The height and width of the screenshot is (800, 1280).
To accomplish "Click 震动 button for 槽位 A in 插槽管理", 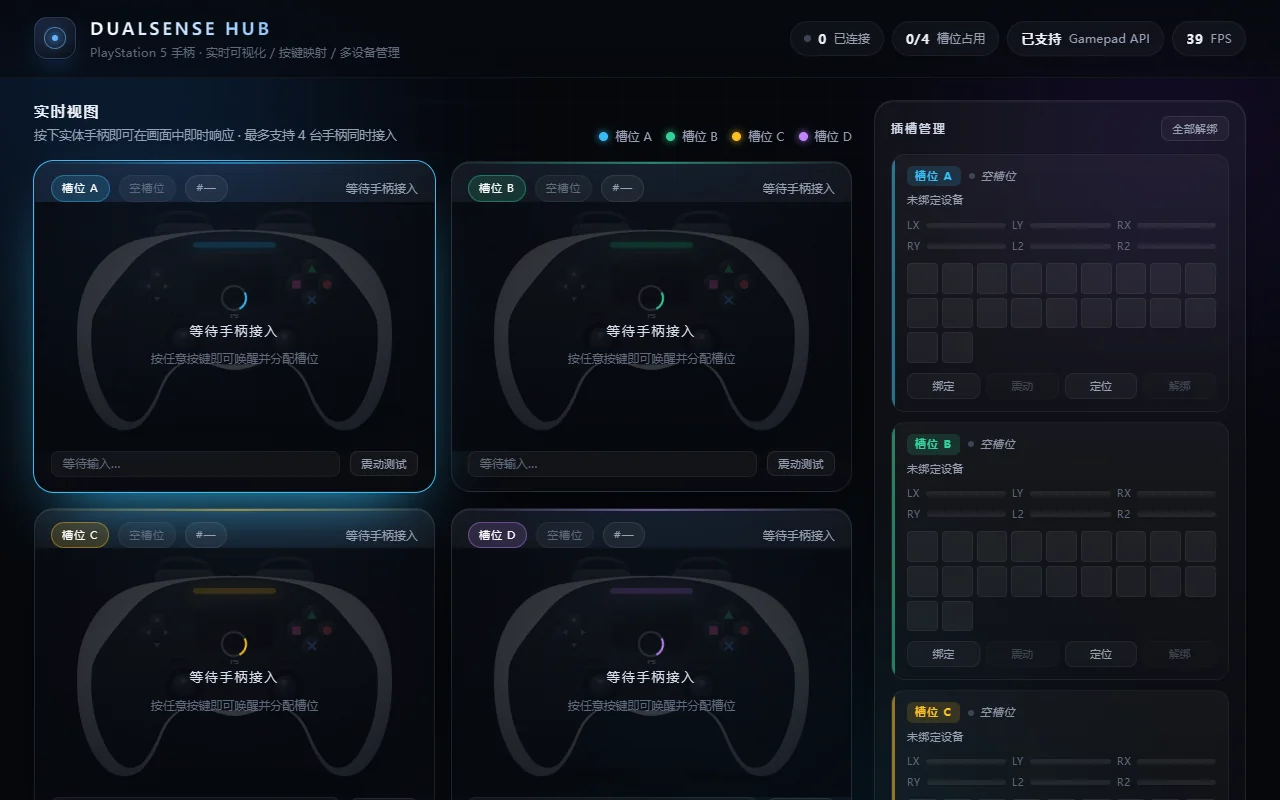I will point(1022,386).
